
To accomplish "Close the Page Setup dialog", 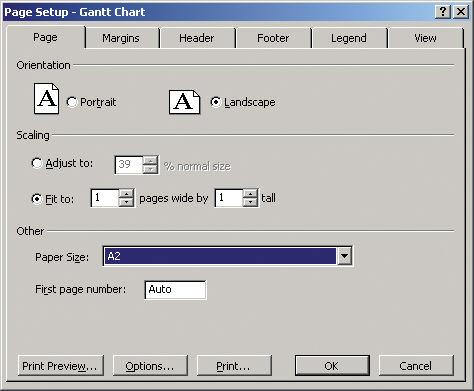I will point(461,12).
